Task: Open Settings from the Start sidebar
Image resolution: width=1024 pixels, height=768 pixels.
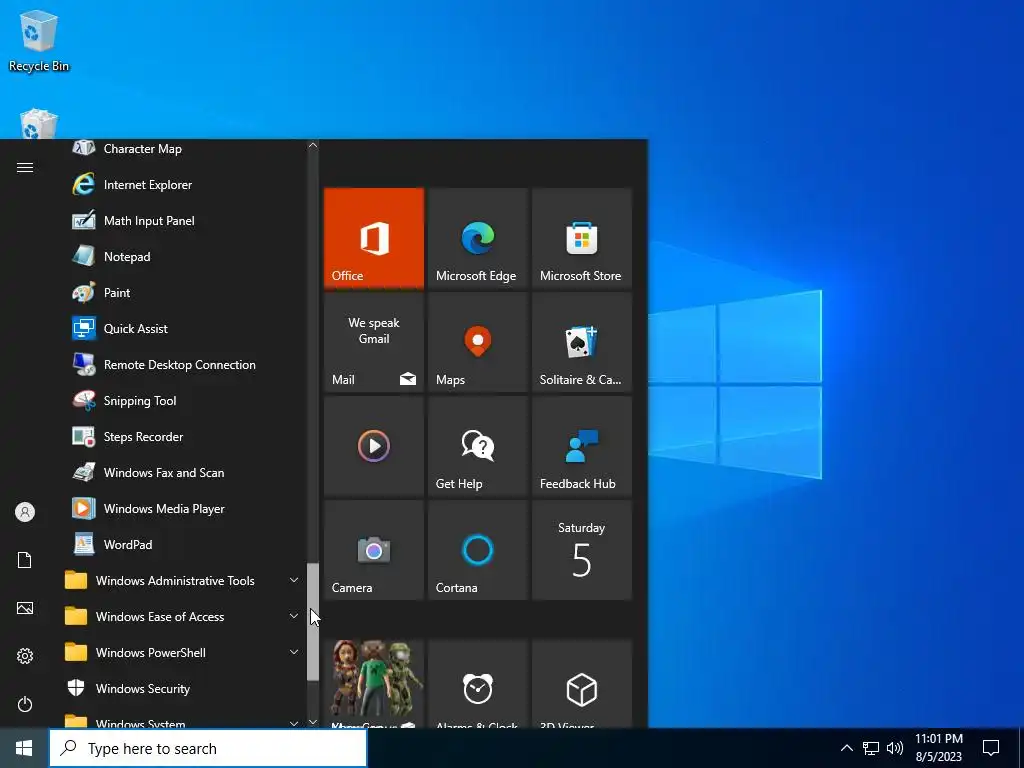Action: [x=25, y=656]
